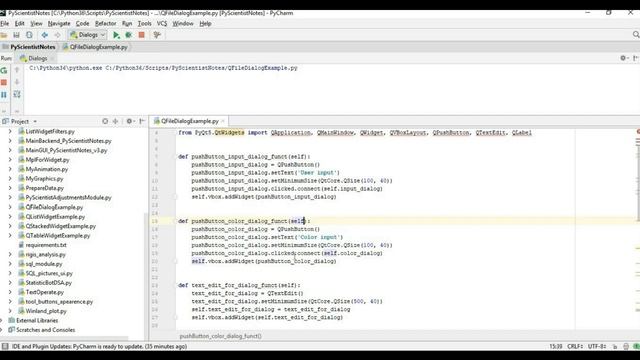640x360 pixels.
Task: Click the lock icon in the status bar
Action: (615, 347)
